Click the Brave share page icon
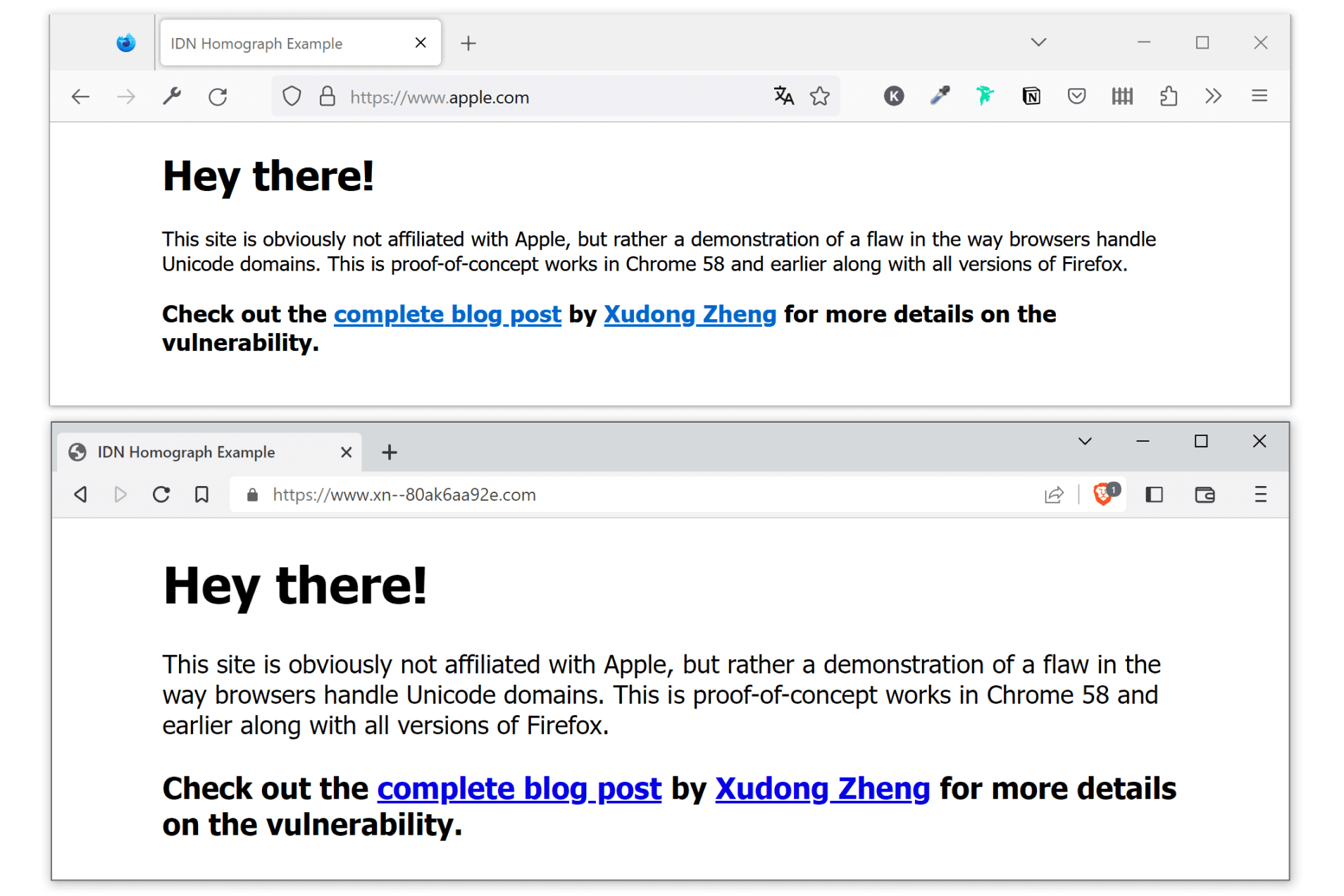Viewport: 1344px width, 896px height. (1053, 494)
